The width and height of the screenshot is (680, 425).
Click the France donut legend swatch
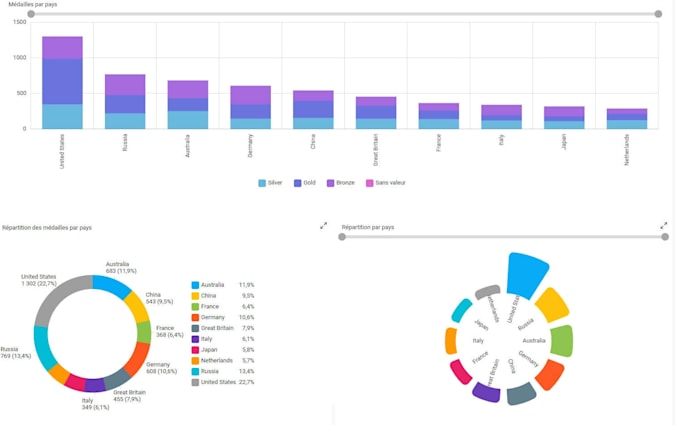pos(195,307)
